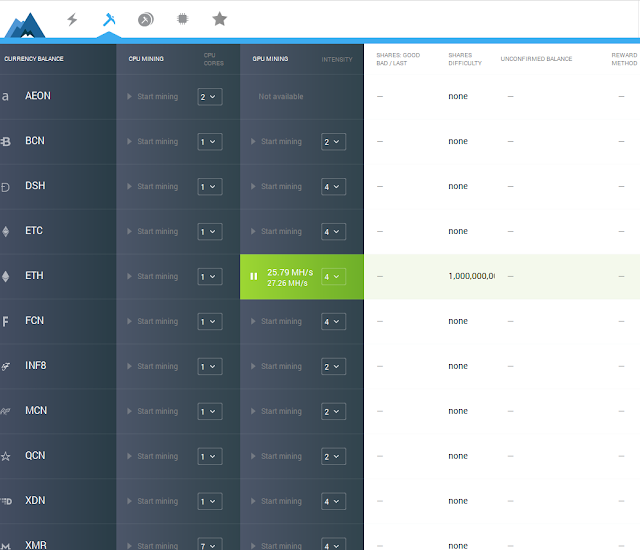
Task: Click the GPU Mining column header
Action: (x=270, y=59)
